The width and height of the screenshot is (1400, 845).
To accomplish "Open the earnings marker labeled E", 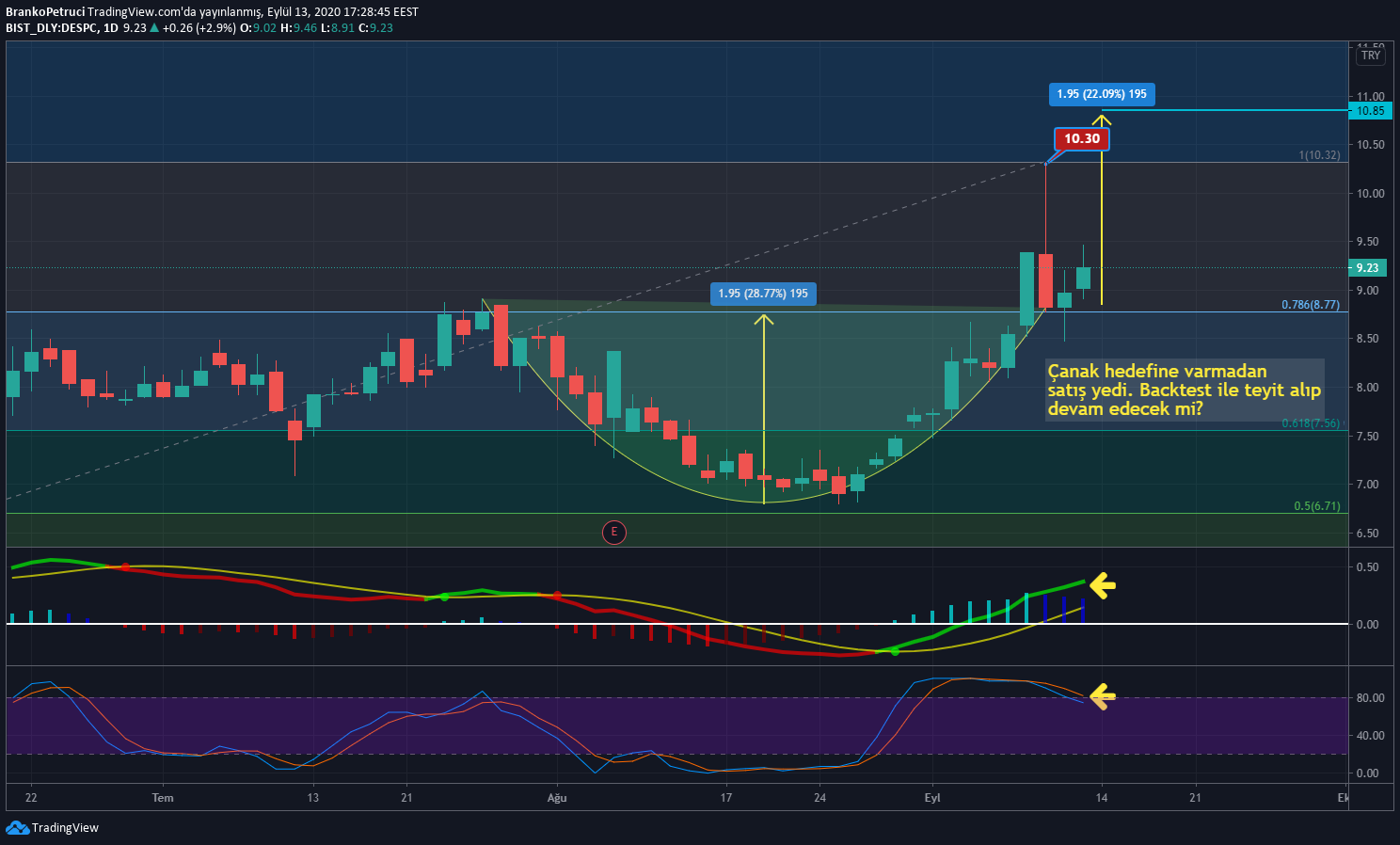I will [x=613, y=533].
